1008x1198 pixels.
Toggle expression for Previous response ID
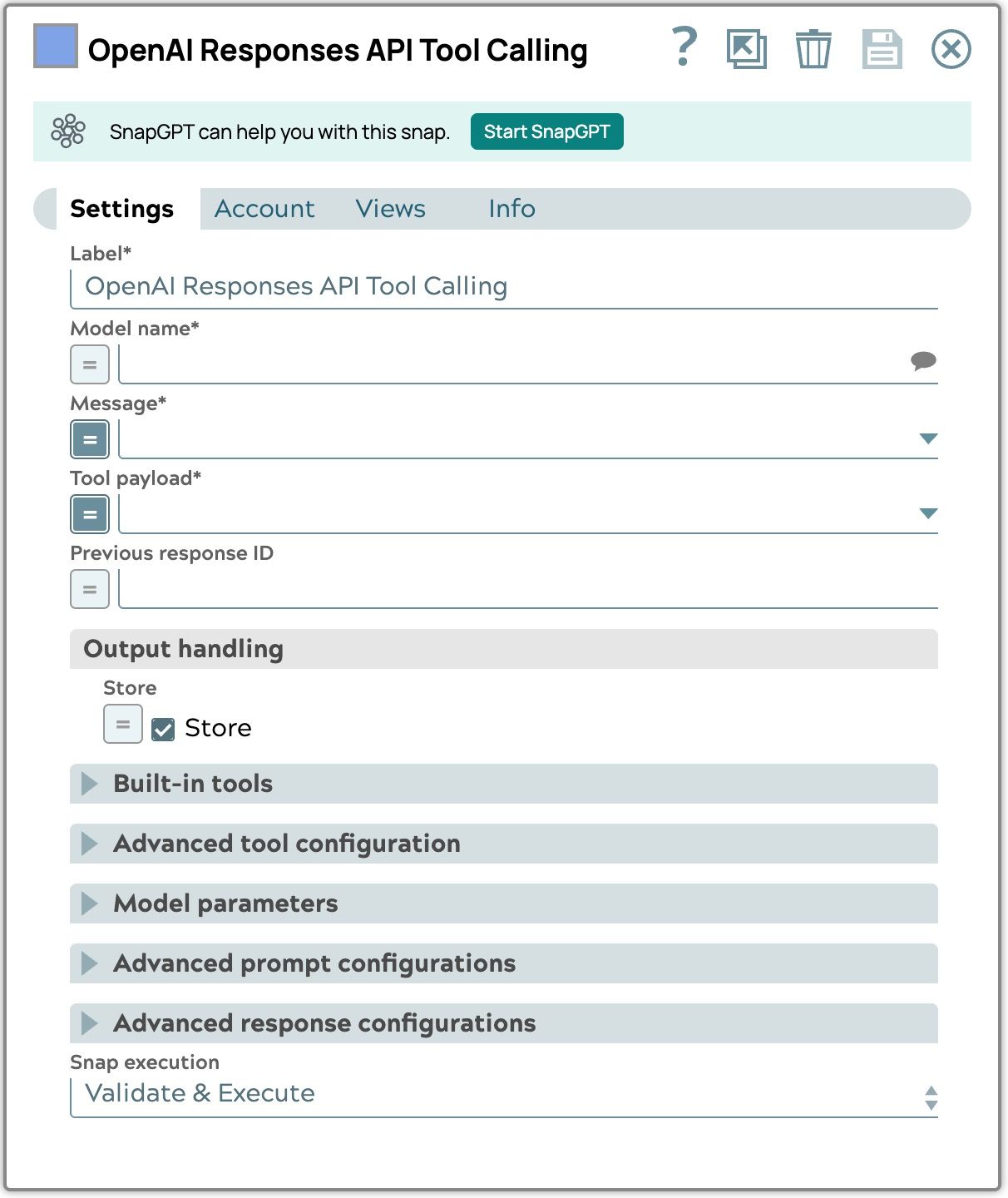coord(90,589)
